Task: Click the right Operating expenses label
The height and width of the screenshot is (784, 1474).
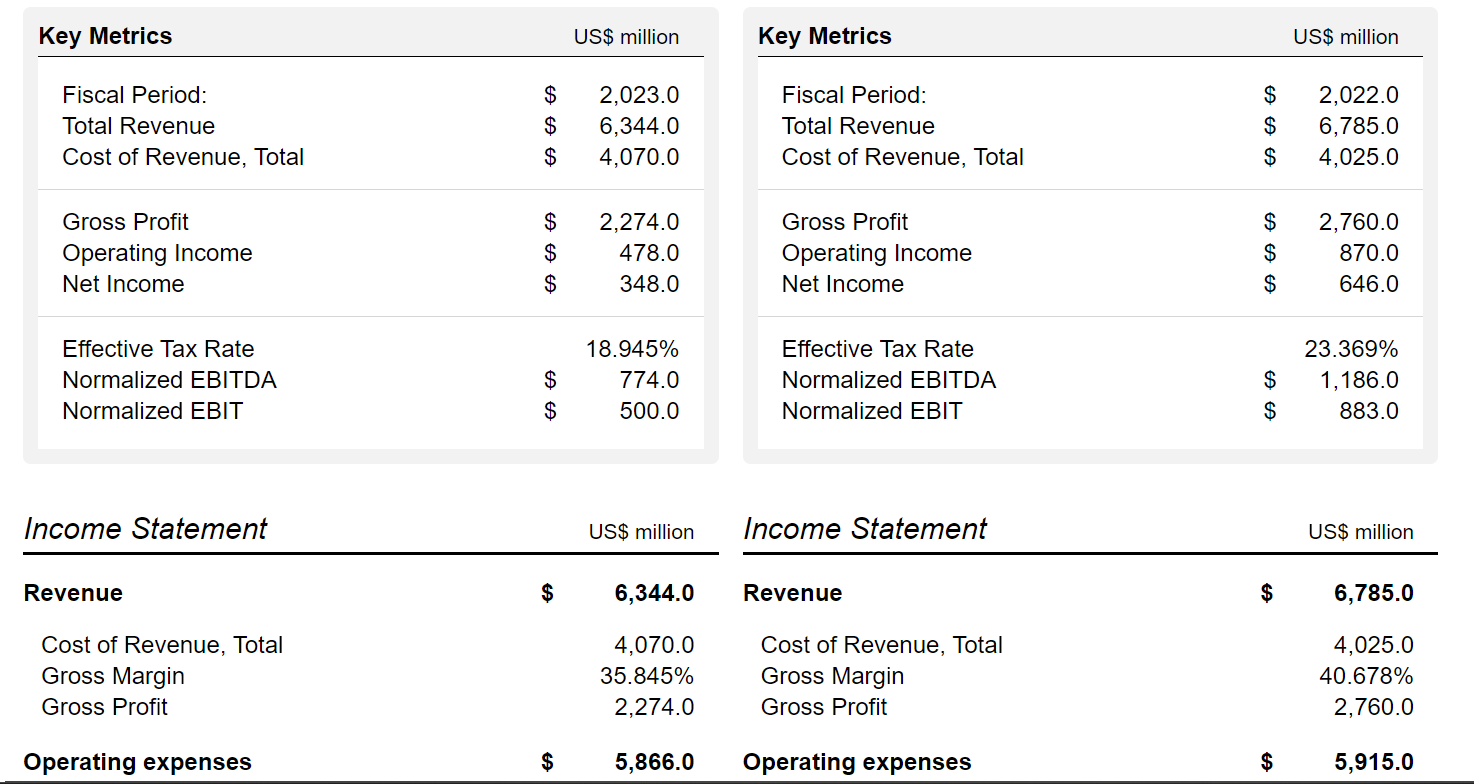Action: pyautogui.click(x=858, y=762)
